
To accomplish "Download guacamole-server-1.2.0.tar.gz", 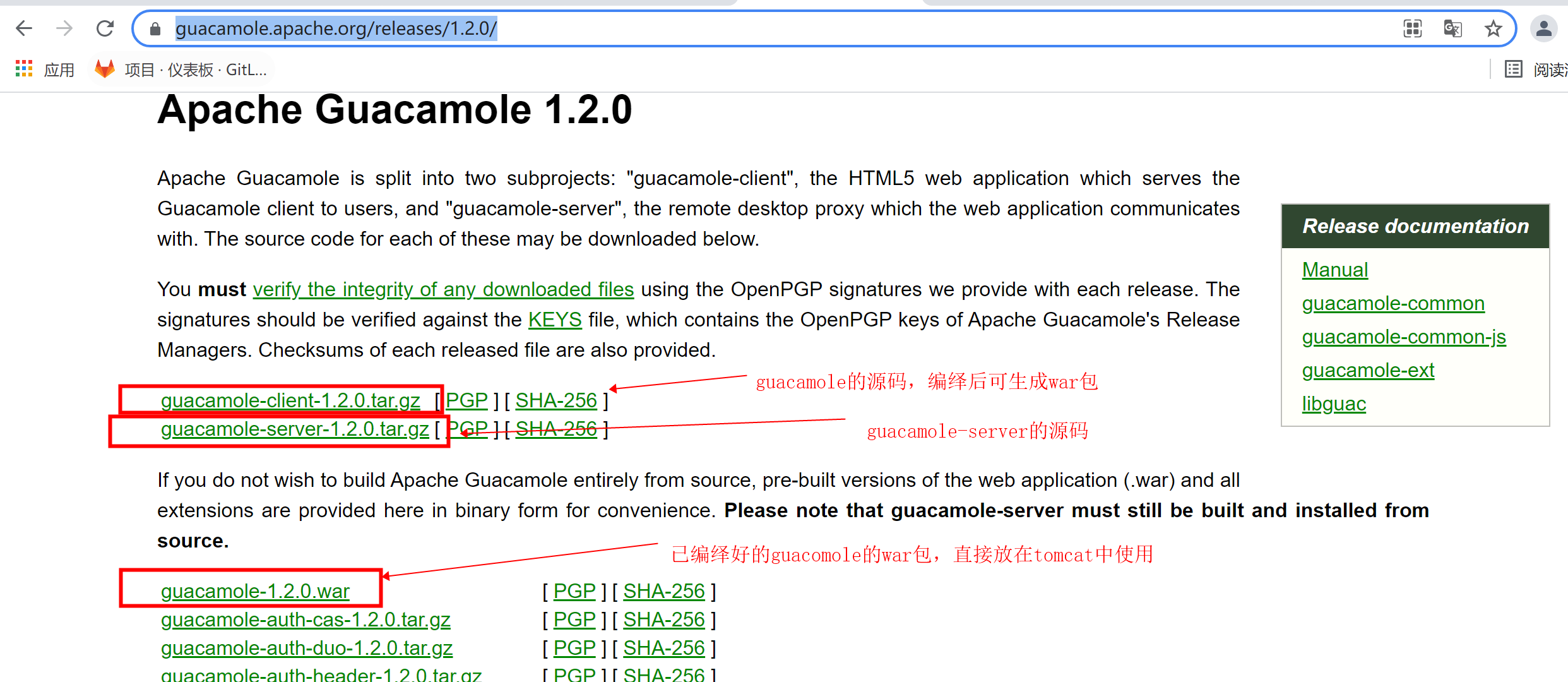I will pyautogui.click(x=294, y=429).
